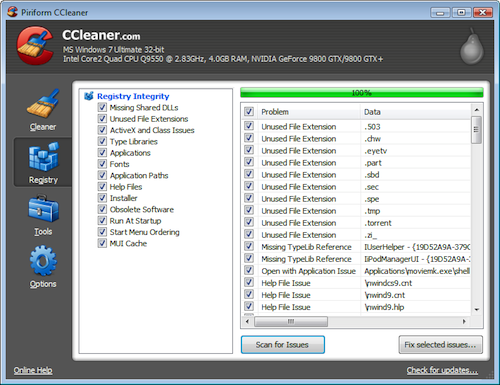The height and width of the screenshot is (385, 500).
Task: Open the Options gear icon
Action: coord(43,261)
